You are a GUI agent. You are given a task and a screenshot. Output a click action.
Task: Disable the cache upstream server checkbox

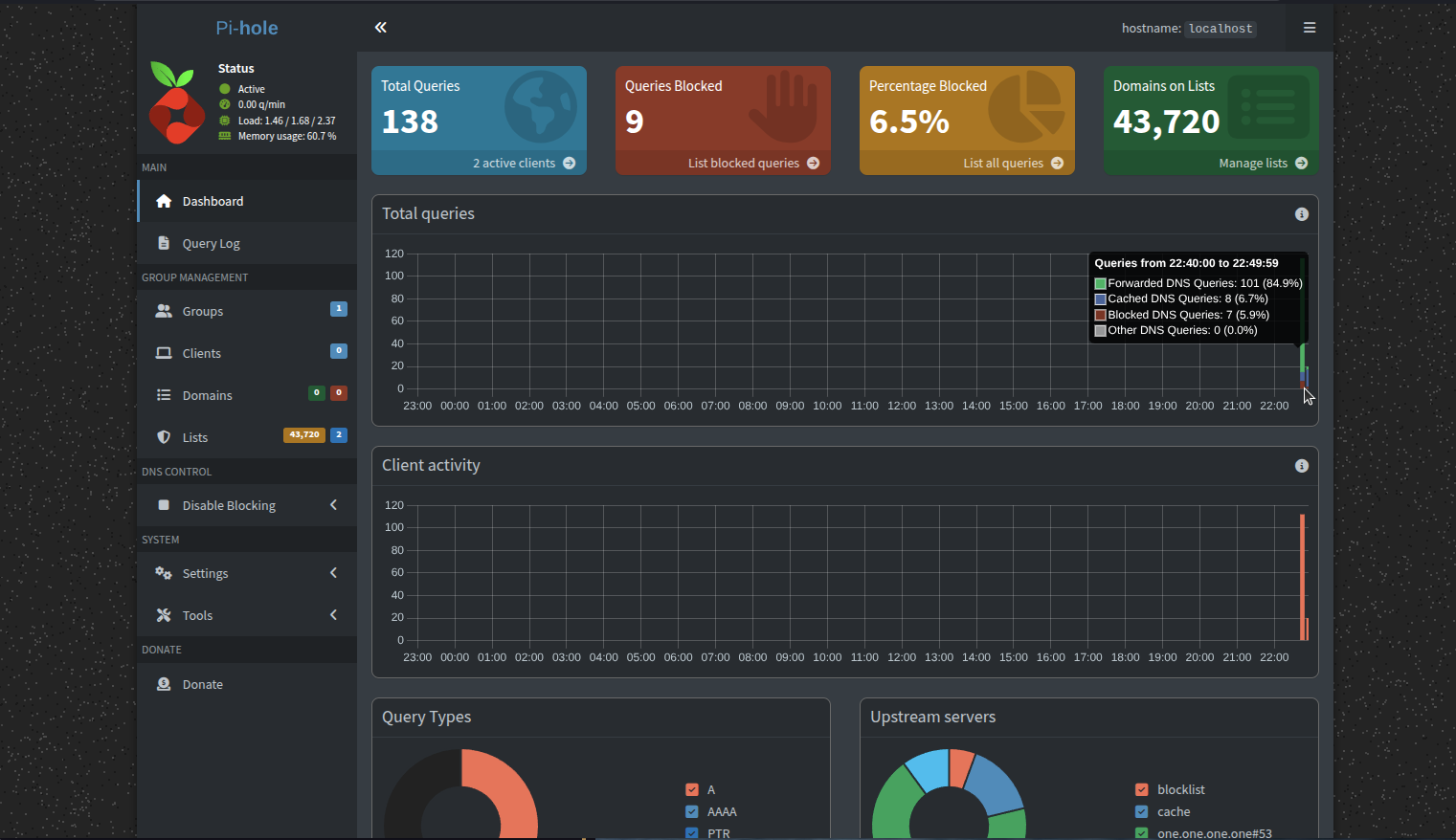coord(1141,811)
